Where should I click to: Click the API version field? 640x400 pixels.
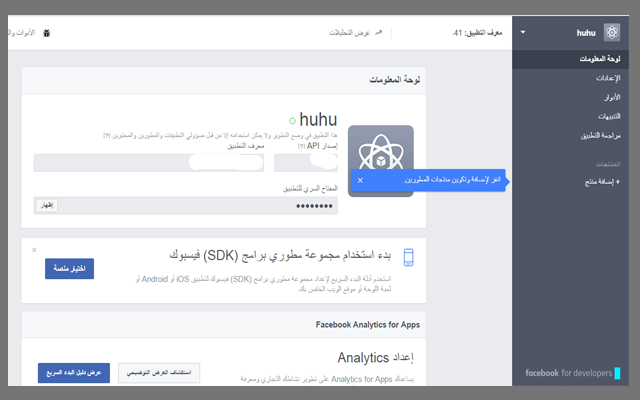306,163
